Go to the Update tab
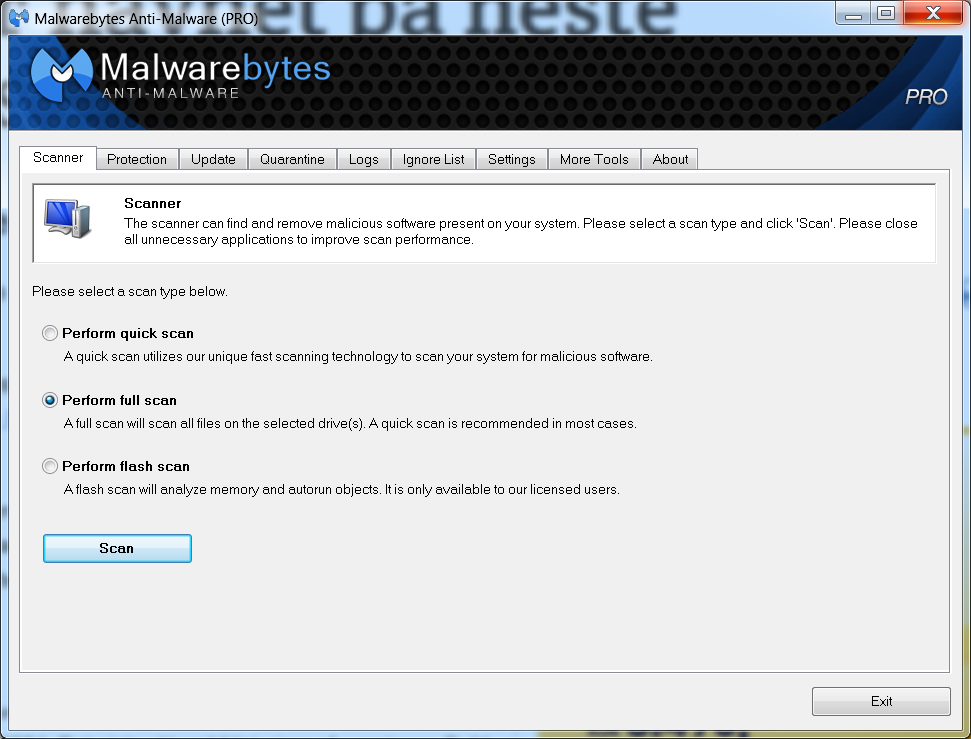971x739 pixels. 213,159
